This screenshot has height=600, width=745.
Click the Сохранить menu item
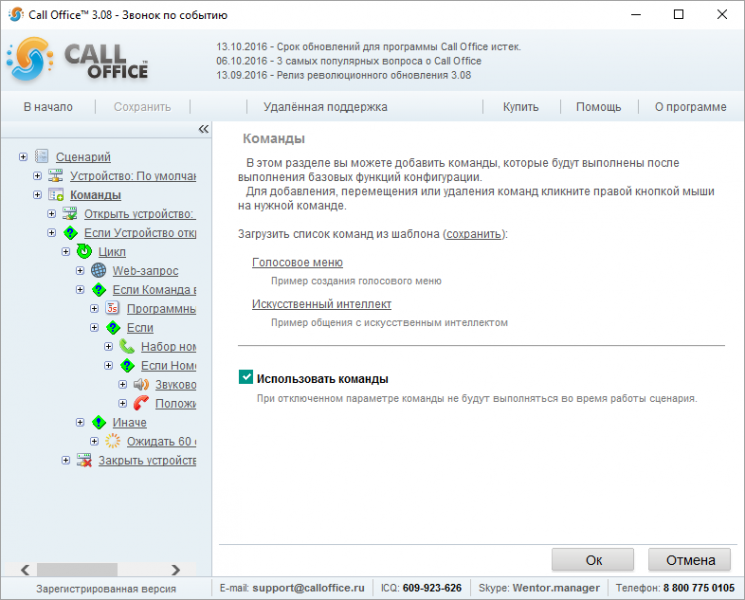pyautogui.click(x=142, y=107)
